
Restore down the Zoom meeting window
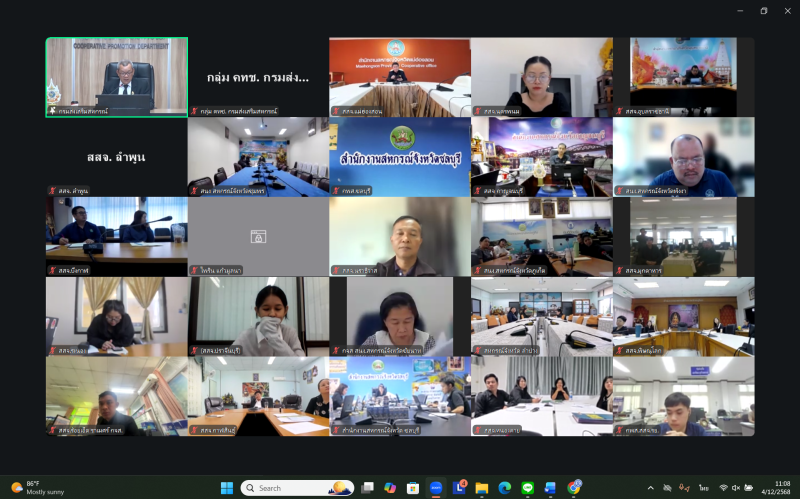(763, 11)
